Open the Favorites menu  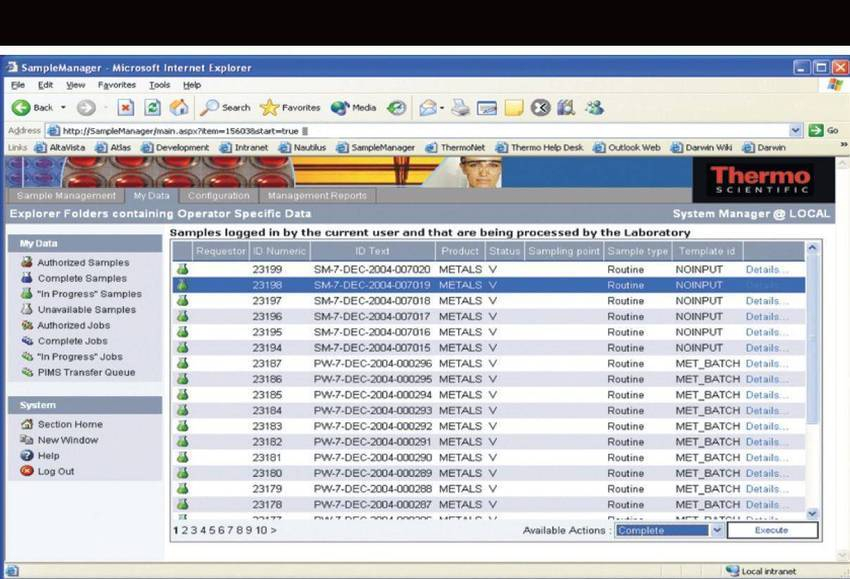click(x=116, y=85)
